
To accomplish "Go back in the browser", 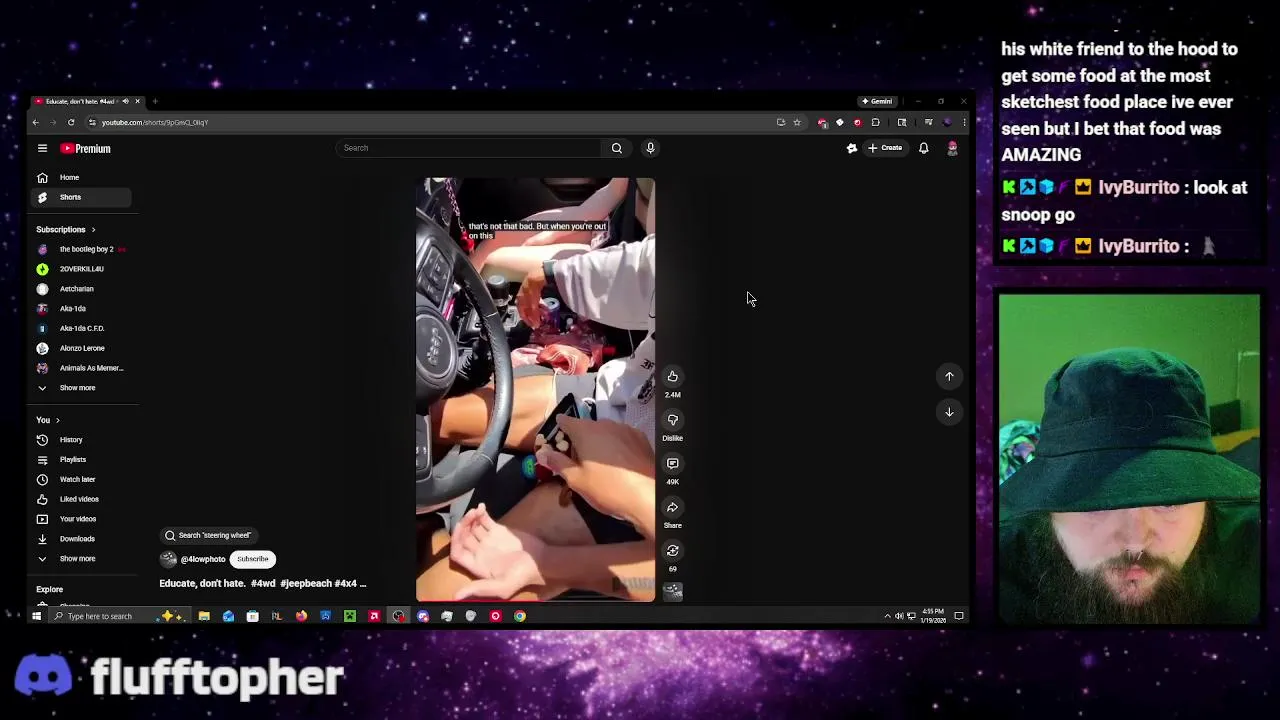I will pos(35,122).
